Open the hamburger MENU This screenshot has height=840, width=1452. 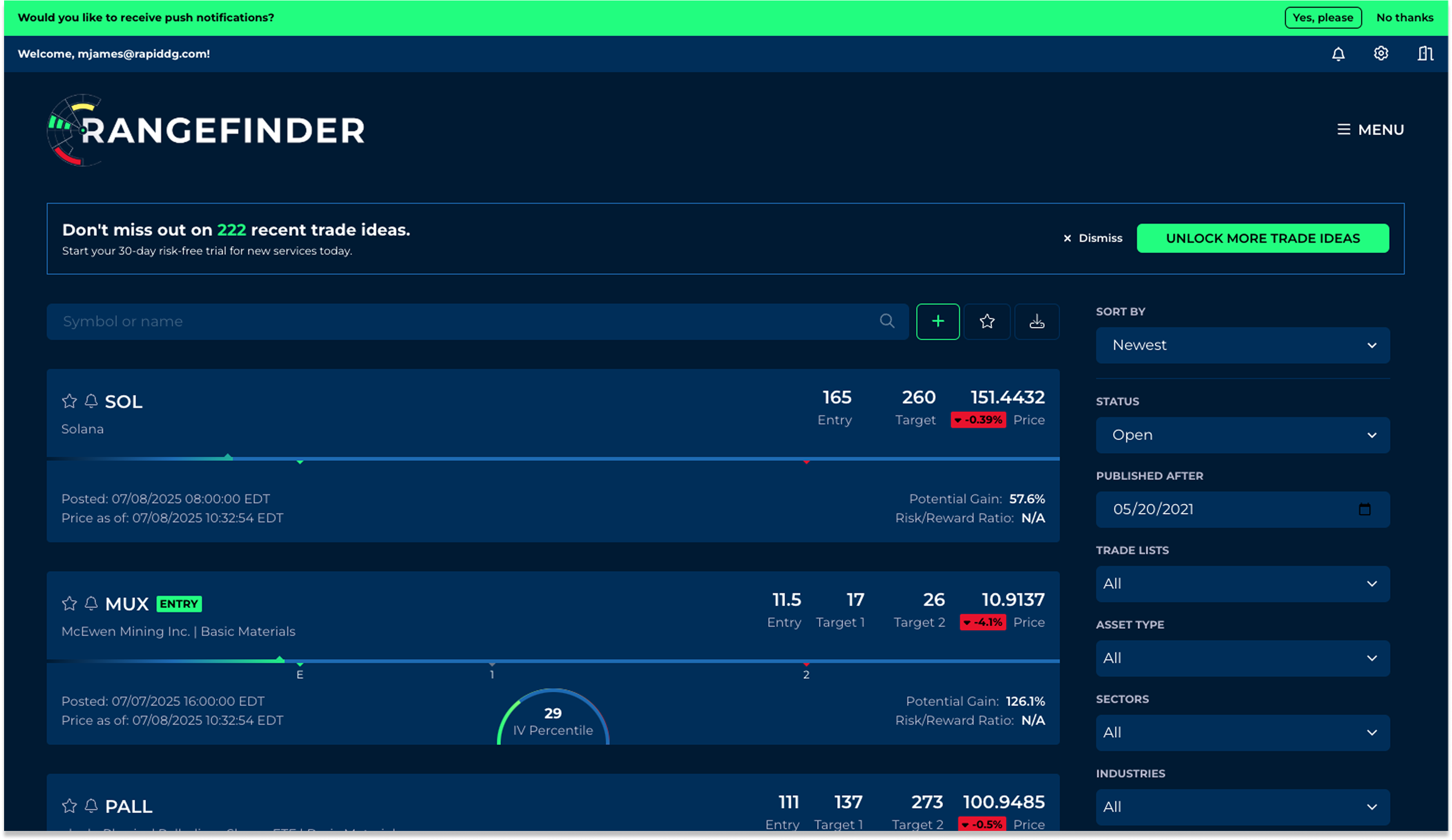coord(1370,130)
